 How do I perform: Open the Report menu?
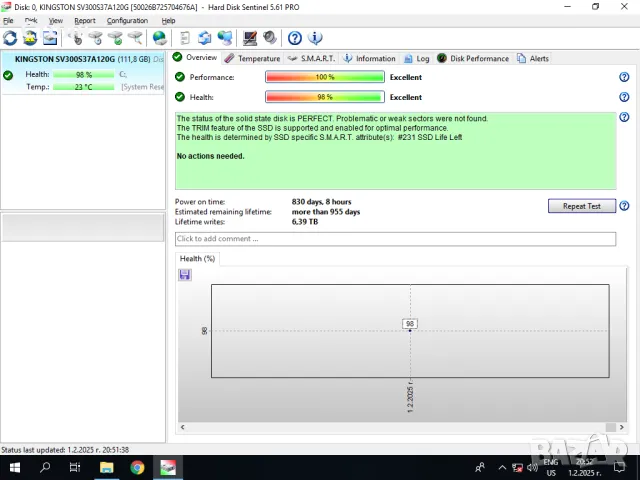[x=85, y=20]
